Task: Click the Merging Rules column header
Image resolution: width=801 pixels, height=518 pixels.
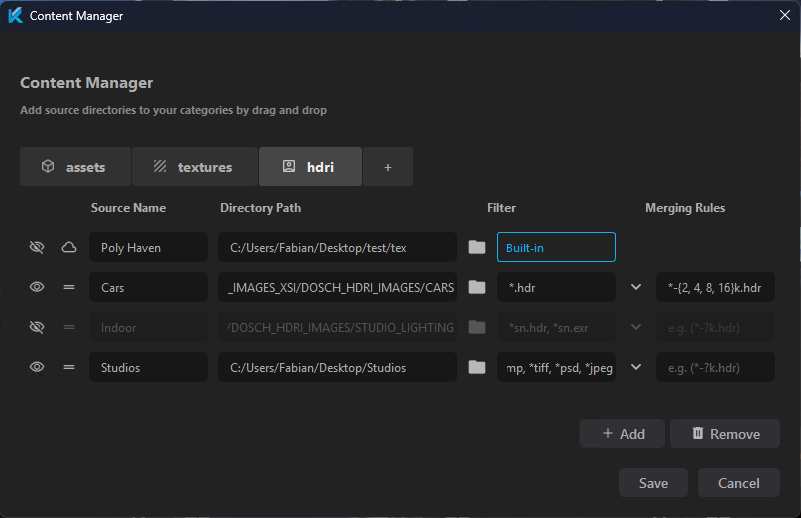Action: coord(685,208)
